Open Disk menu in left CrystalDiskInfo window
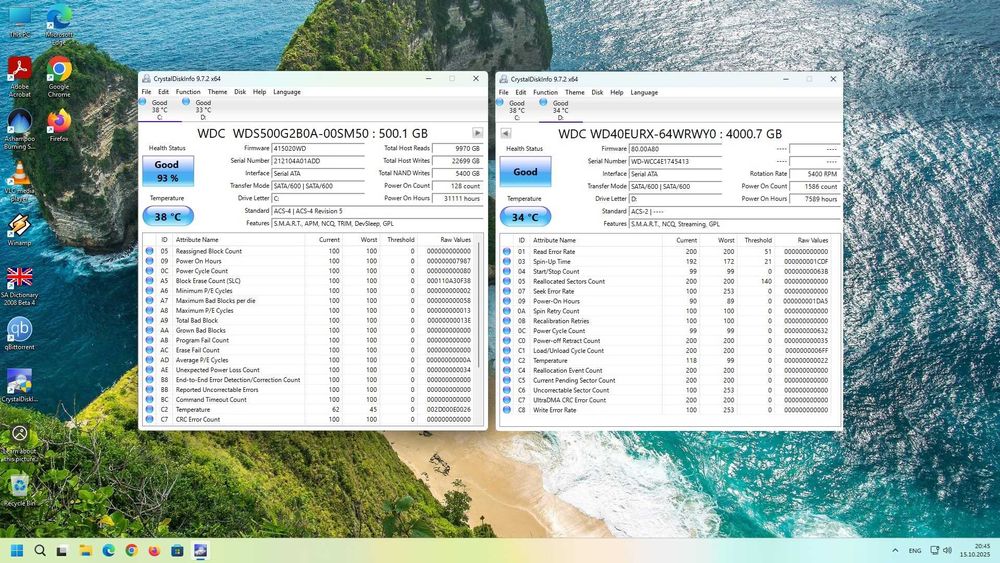 pyautogui.click(x=240, y=92)
